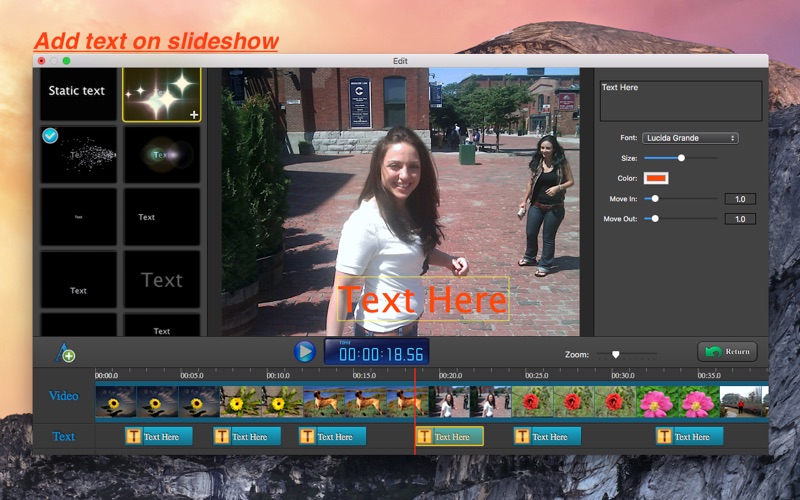
Task: Close the Edit window with the red button
Action: coord(41,61)
